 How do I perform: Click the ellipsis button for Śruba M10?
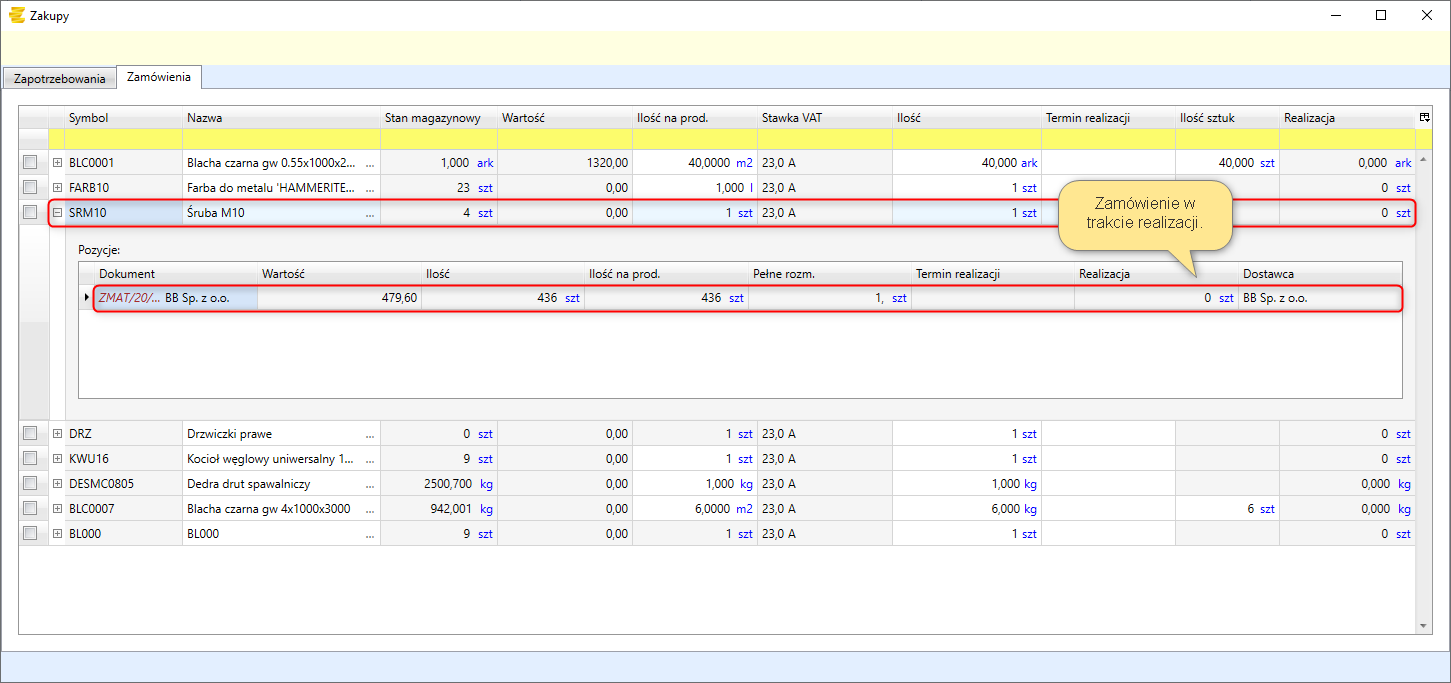371,213
